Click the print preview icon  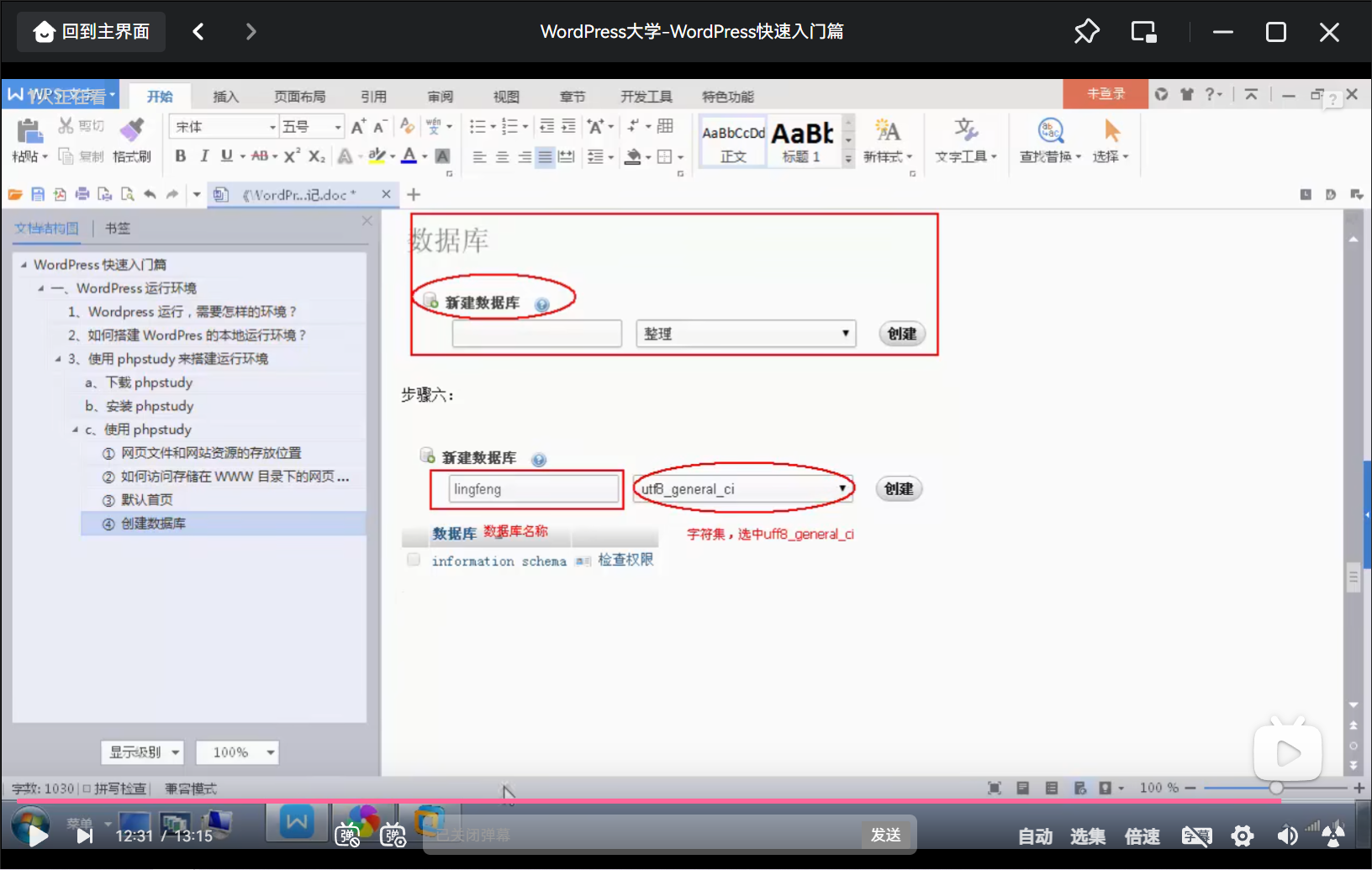click(127, 195)
